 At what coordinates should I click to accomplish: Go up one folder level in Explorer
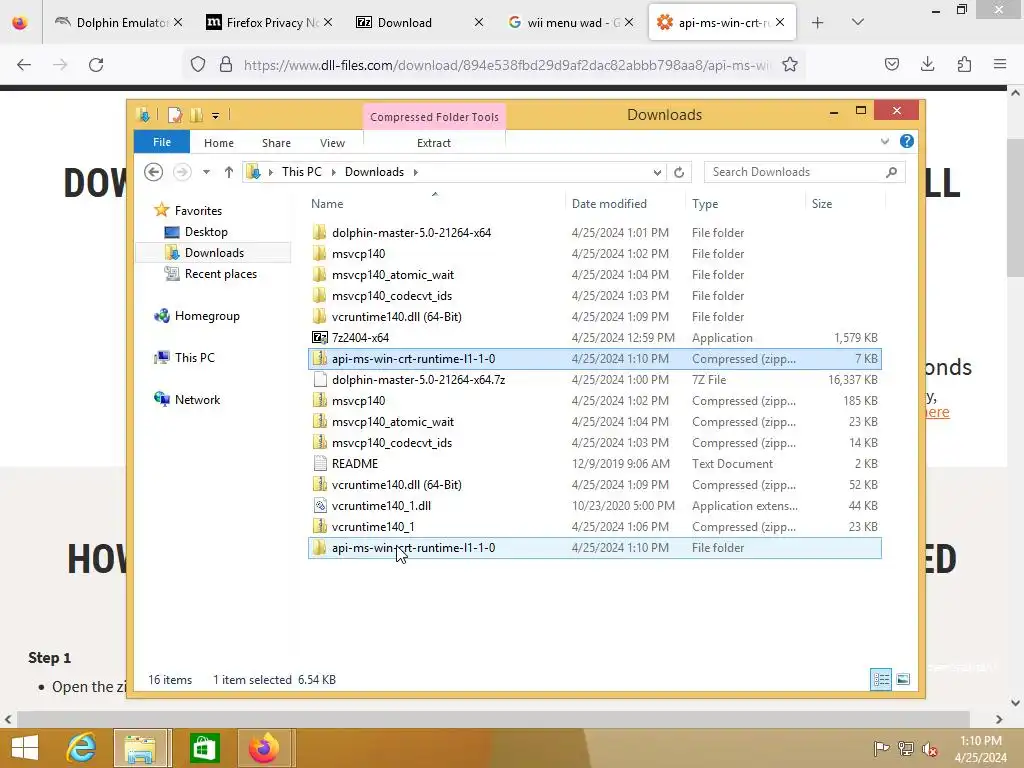[228, 172]
